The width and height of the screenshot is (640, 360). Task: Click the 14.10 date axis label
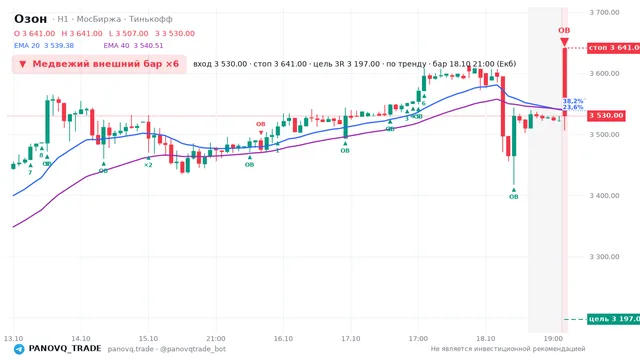click(81, 339)
